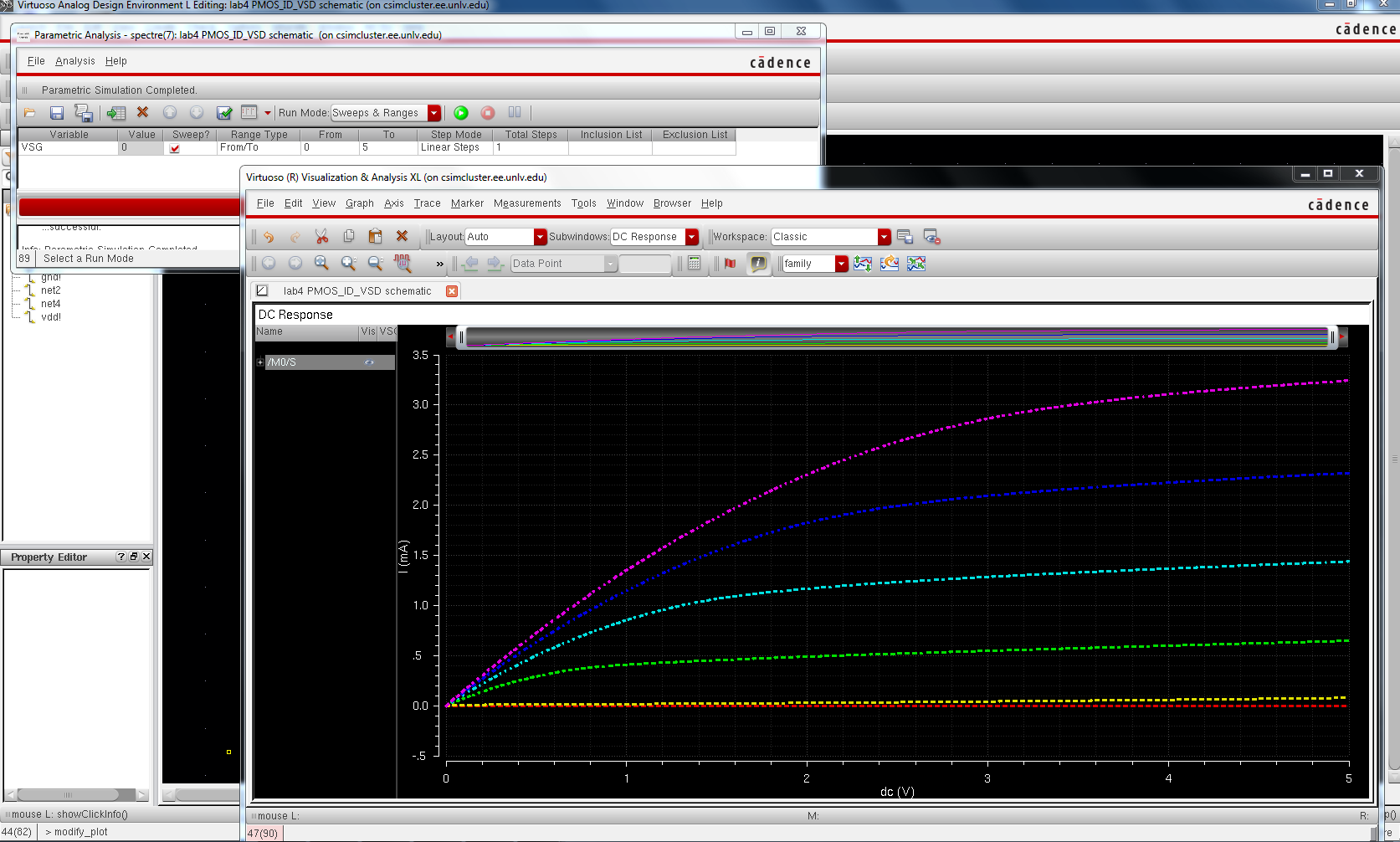Viewport: 1400px width, 842px height.
Task: Close the Property Editor panel
Action: click(146, 557)
